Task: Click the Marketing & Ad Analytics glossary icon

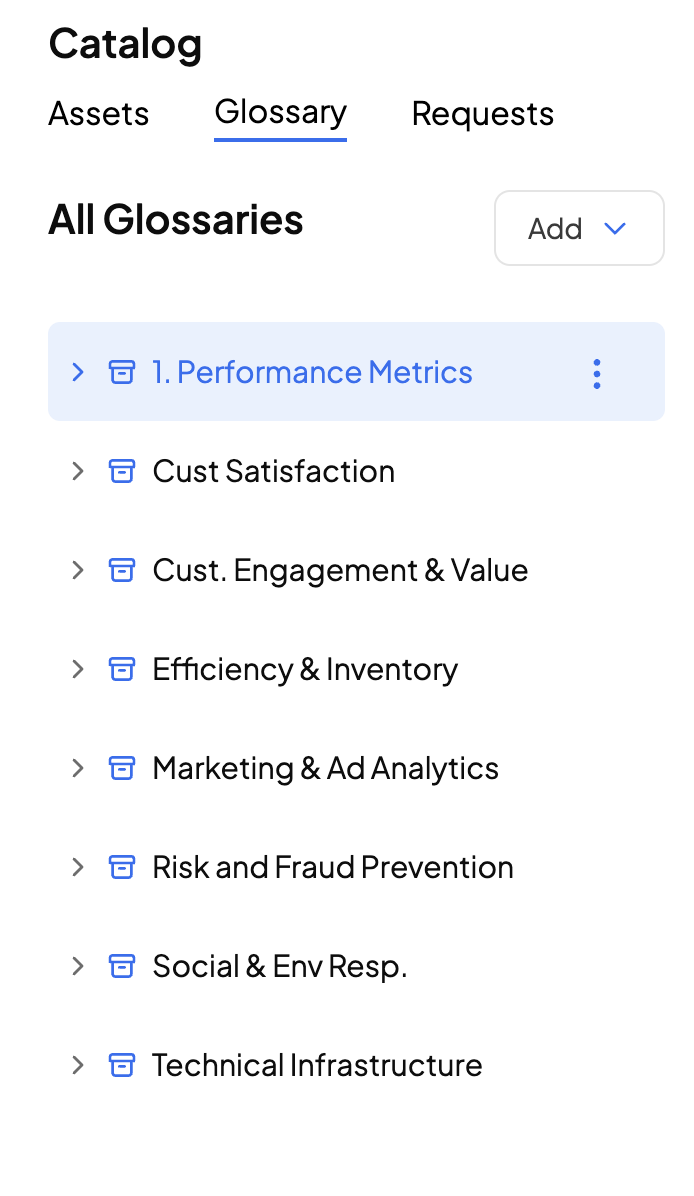Action: tap(121, 769)
